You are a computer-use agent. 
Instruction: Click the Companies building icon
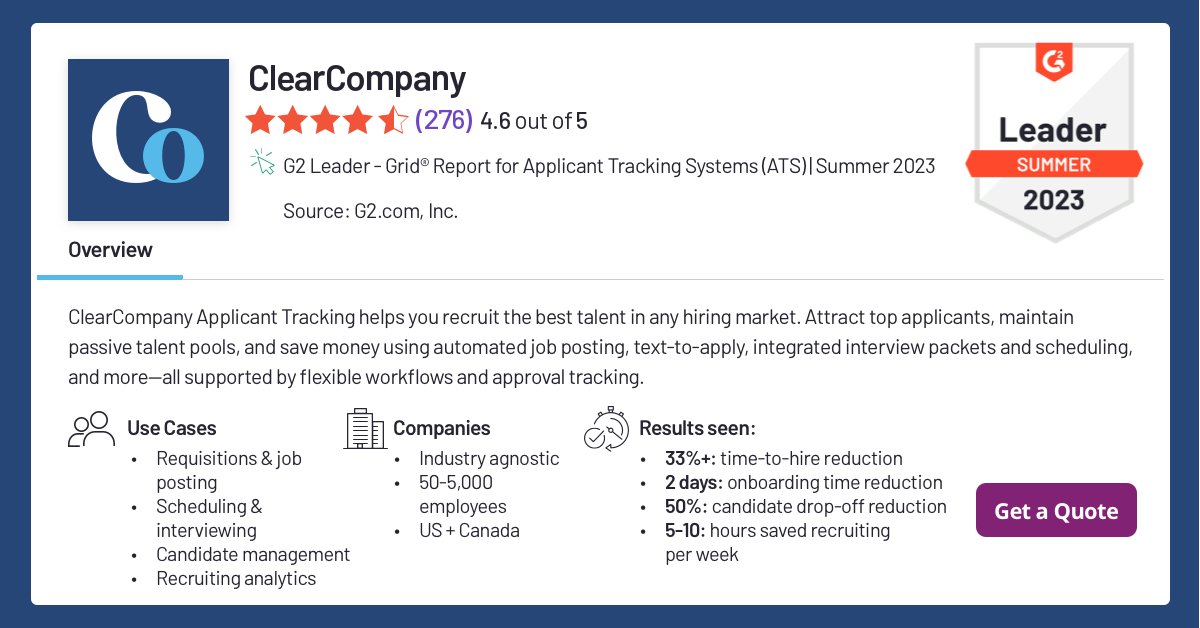(x=364, y=428)
